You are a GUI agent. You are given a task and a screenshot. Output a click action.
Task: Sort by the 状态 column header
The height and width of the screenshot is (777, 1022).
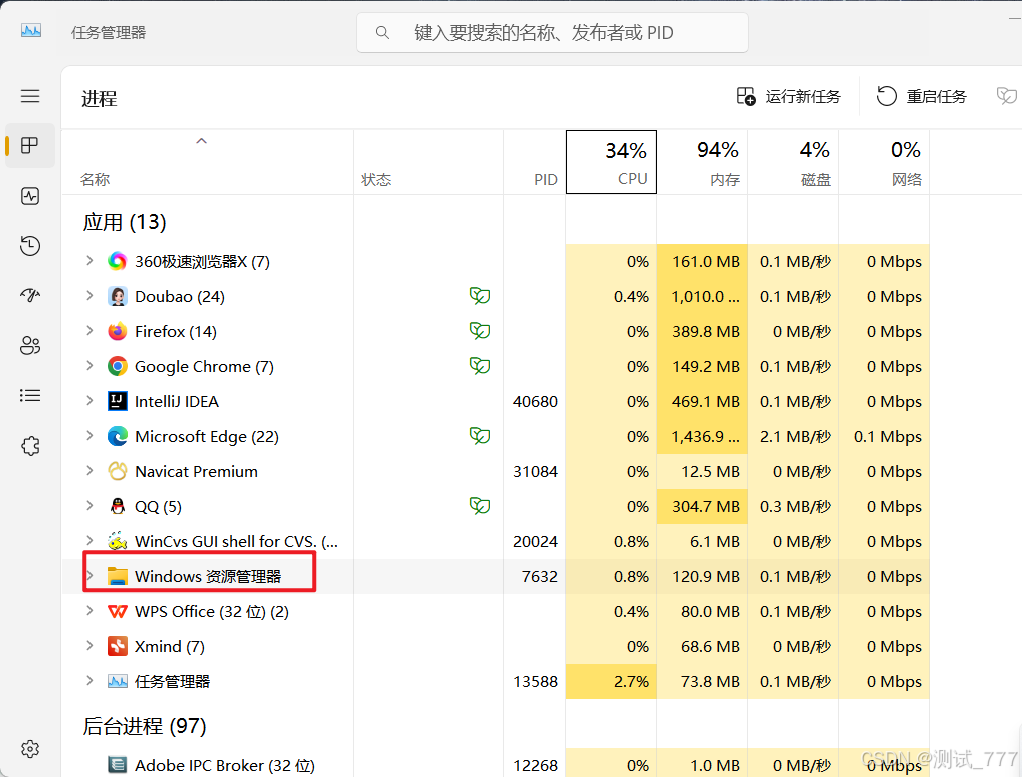[428, 162]
